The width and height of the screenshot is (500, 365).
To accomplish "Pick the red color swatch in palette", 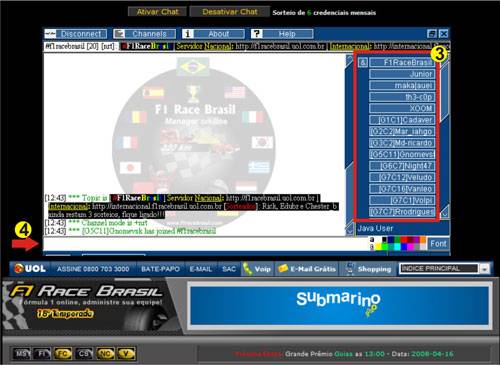I will [x=404, y=239].
